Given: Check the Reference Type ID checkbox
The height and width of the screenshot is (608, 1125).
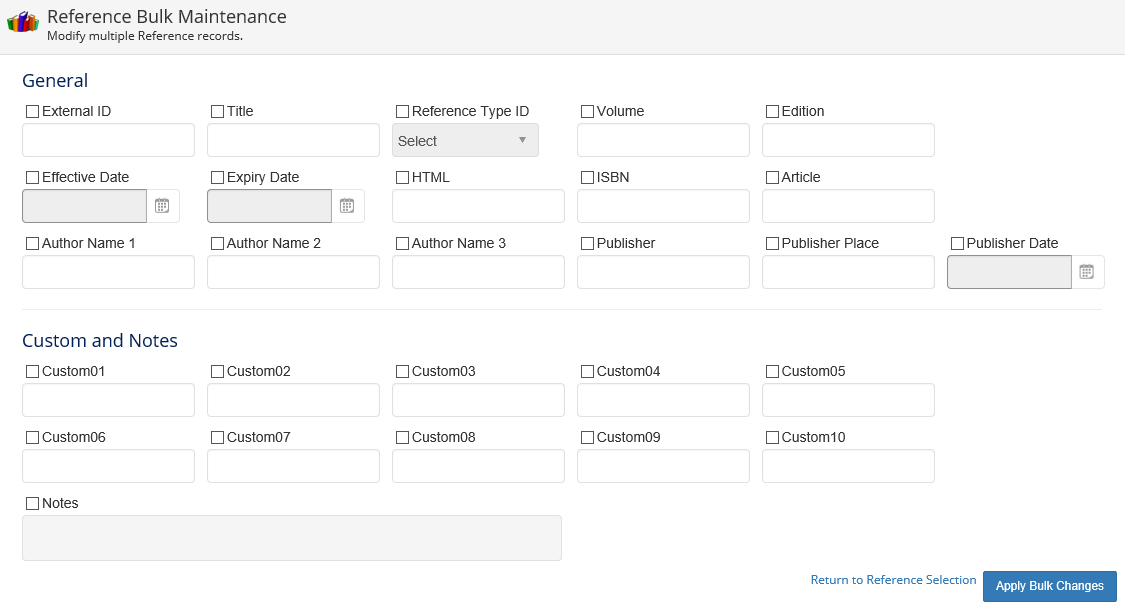Looking at the screenshot, I should [402, 112].
